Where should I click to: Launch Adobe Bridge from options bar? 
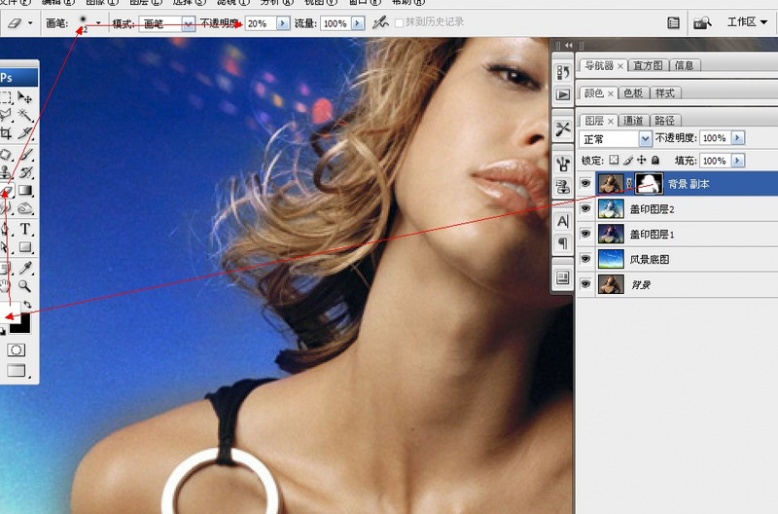(x=702, y=23)
